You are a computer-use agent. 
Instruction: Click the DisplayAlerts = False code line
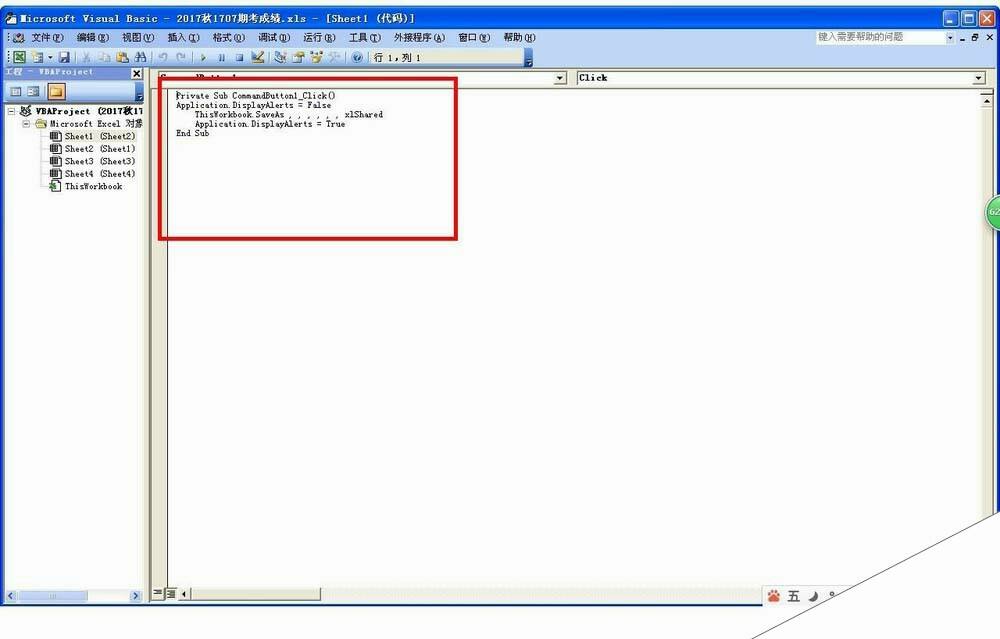click(x=254, y=105)
